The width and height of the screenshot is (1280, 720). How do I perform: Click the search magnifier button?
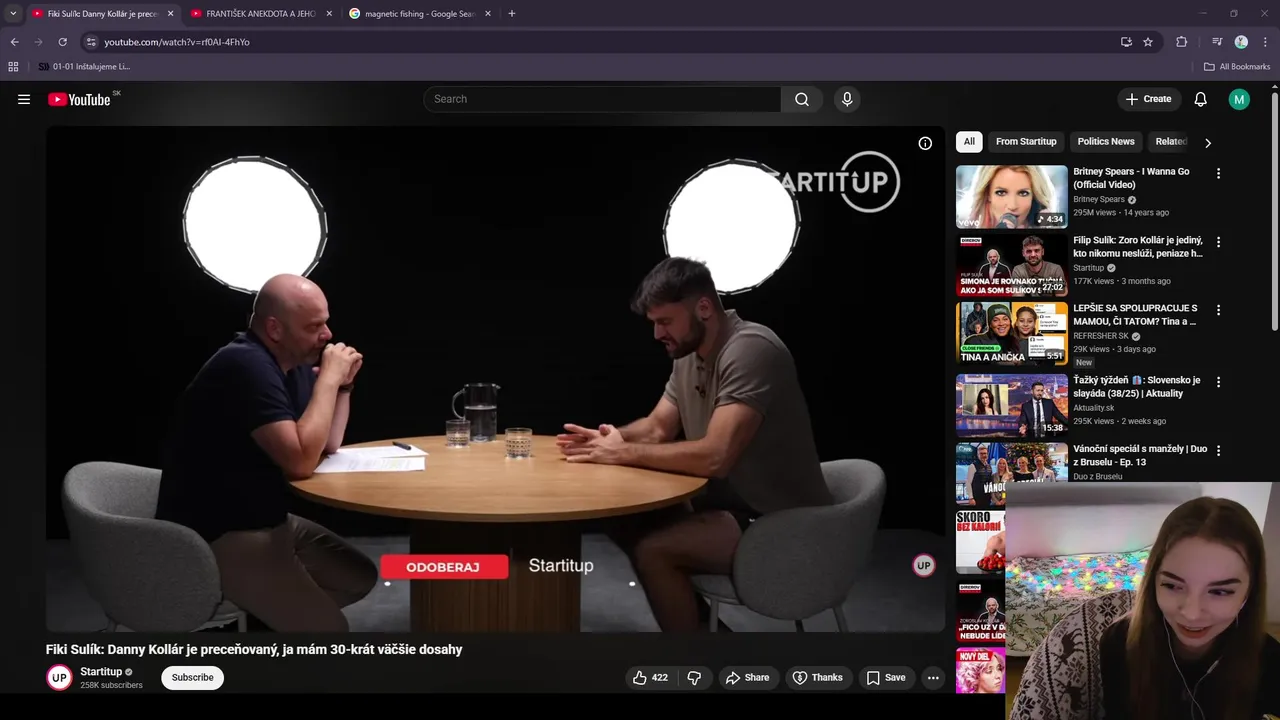pyautogui.click(x=802, y=99)
